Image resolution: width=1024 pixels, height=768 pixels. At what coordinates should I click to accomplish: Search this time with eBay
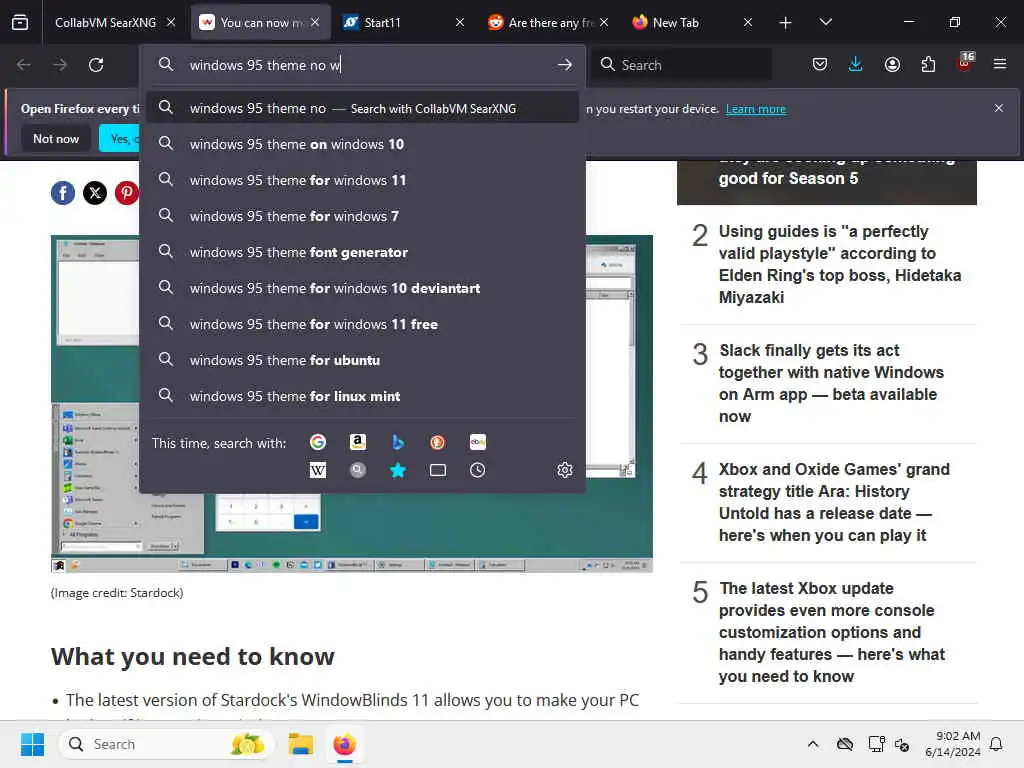click(x=477, y=442)
